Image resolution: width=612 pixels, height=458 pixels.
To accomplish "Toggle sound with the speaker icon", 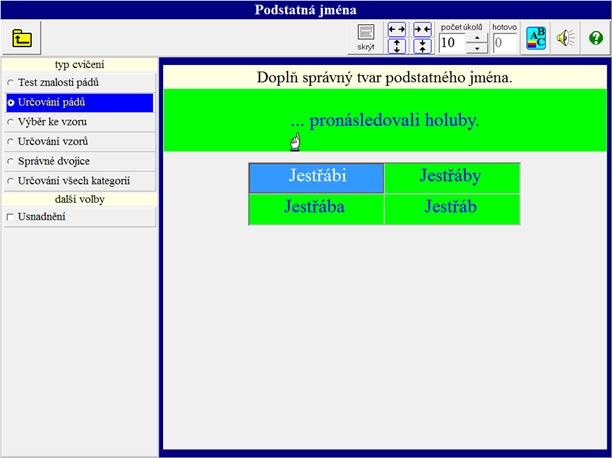I will pos(566,39).
